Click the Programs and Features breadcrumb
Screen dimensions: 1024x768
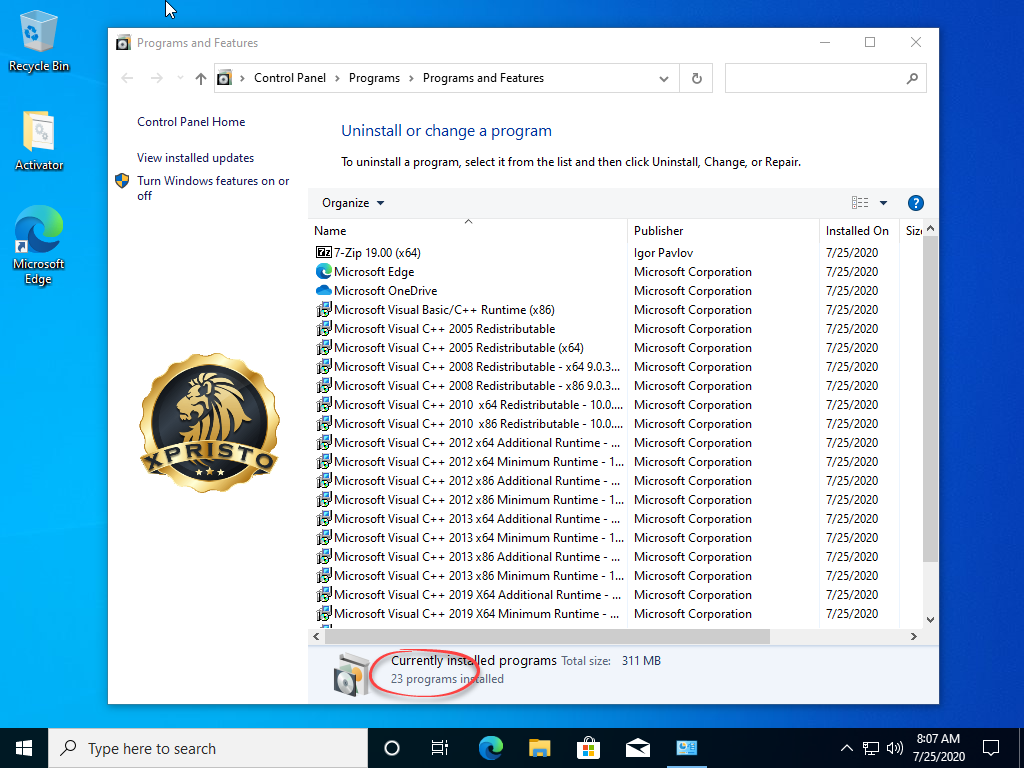[483, 78]
